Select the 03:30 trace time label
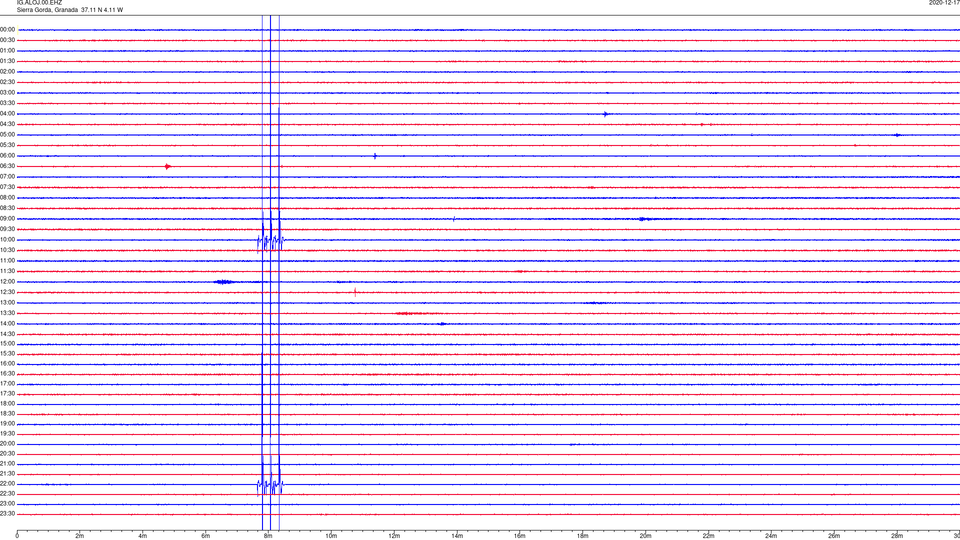Screen dimensions: 960x540 point(7,103)
